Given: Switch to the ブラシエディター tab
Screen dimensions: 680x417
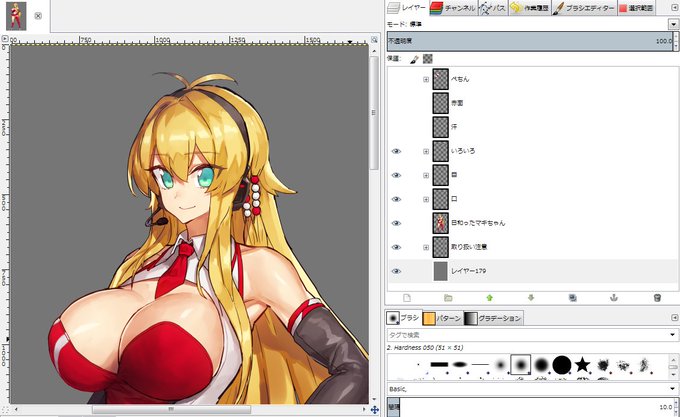Looking at the screenshot, I should click(x=584, y=8).
